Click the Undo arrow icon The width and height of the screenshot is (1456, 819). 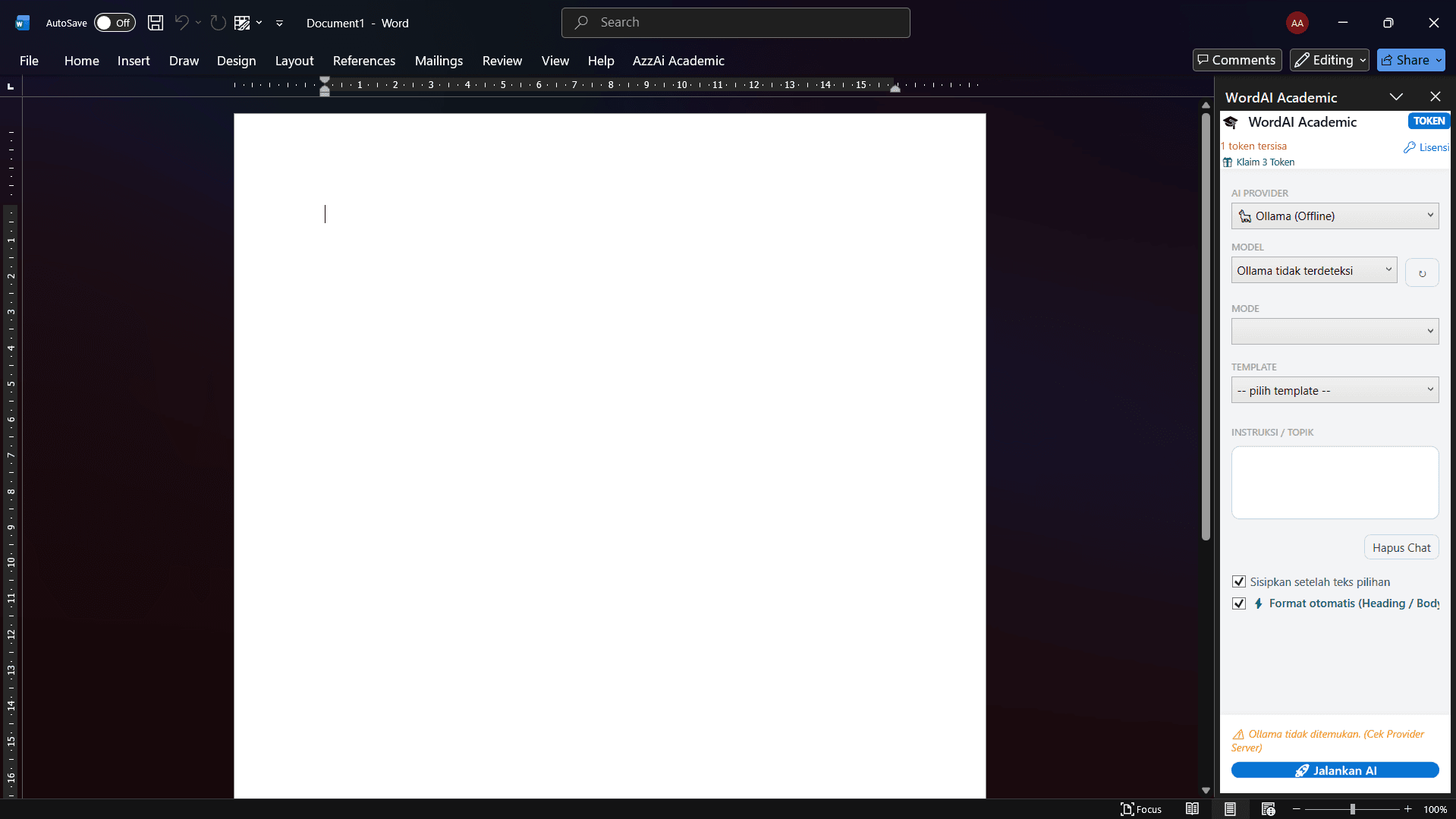(x=181, y=23)
